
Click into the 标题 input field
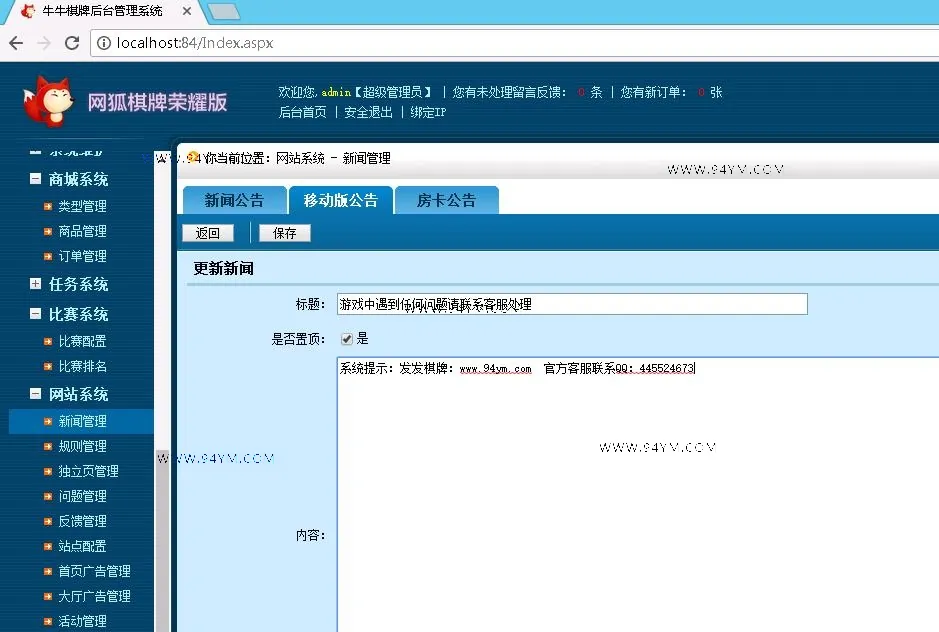(572, 304)
